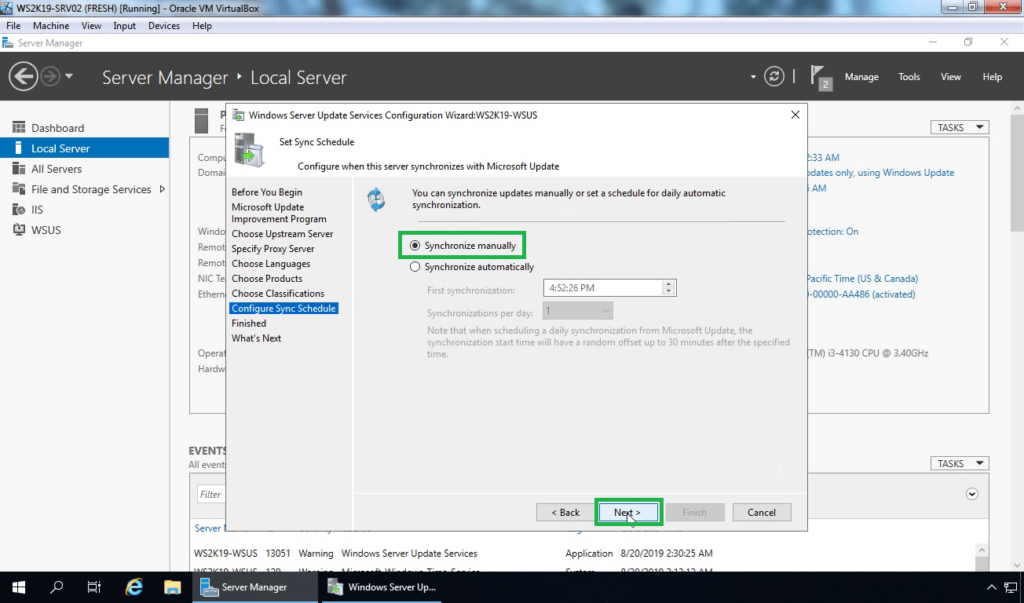Open VirtualBox Machine menu
Screen dimensions: 1024x603
(51, 25)
